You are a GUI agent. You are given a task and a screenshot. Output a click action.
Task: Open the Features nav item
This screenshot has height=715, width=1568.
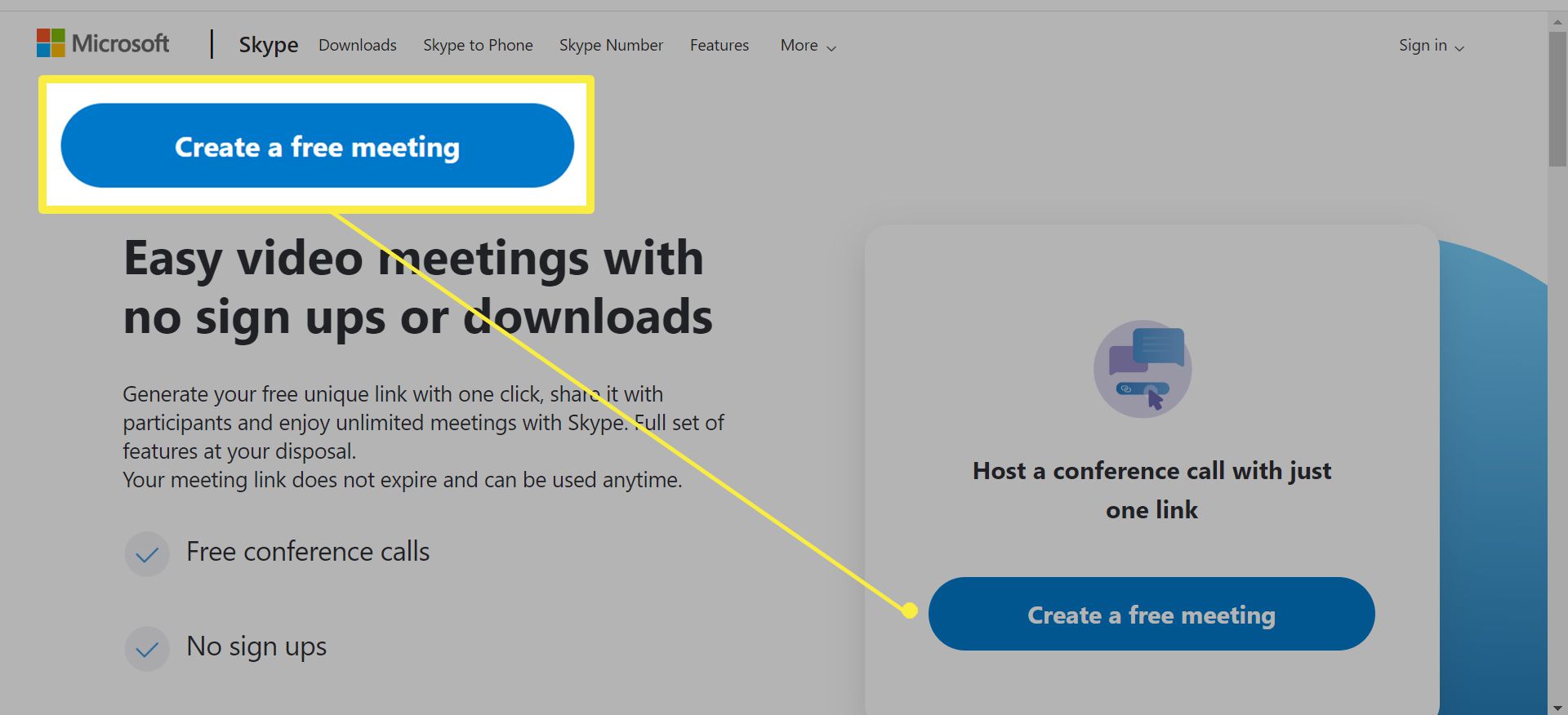point(719,45)
